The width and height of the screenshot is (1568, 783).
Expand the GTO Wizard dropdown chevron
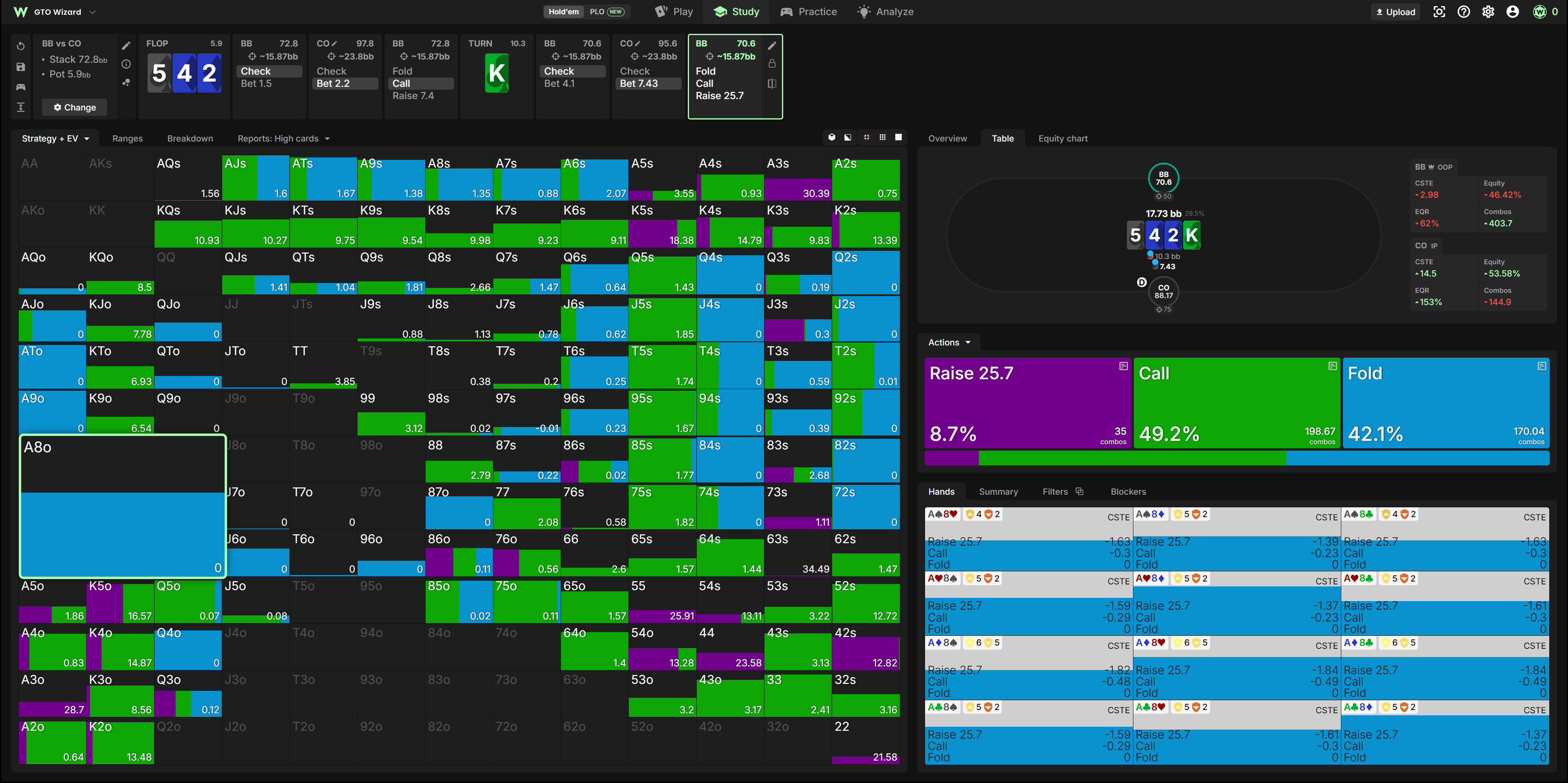(x=93, y=11)
